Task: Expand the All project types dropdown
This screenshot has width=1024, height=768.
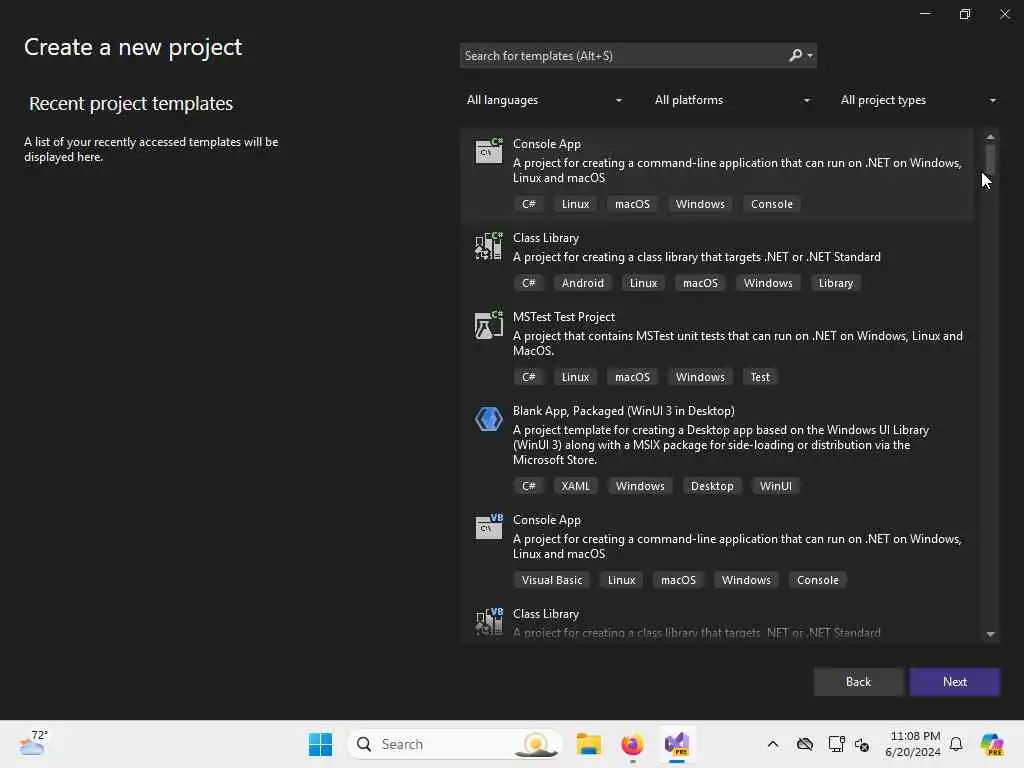Action: click(x=918, y=100)
